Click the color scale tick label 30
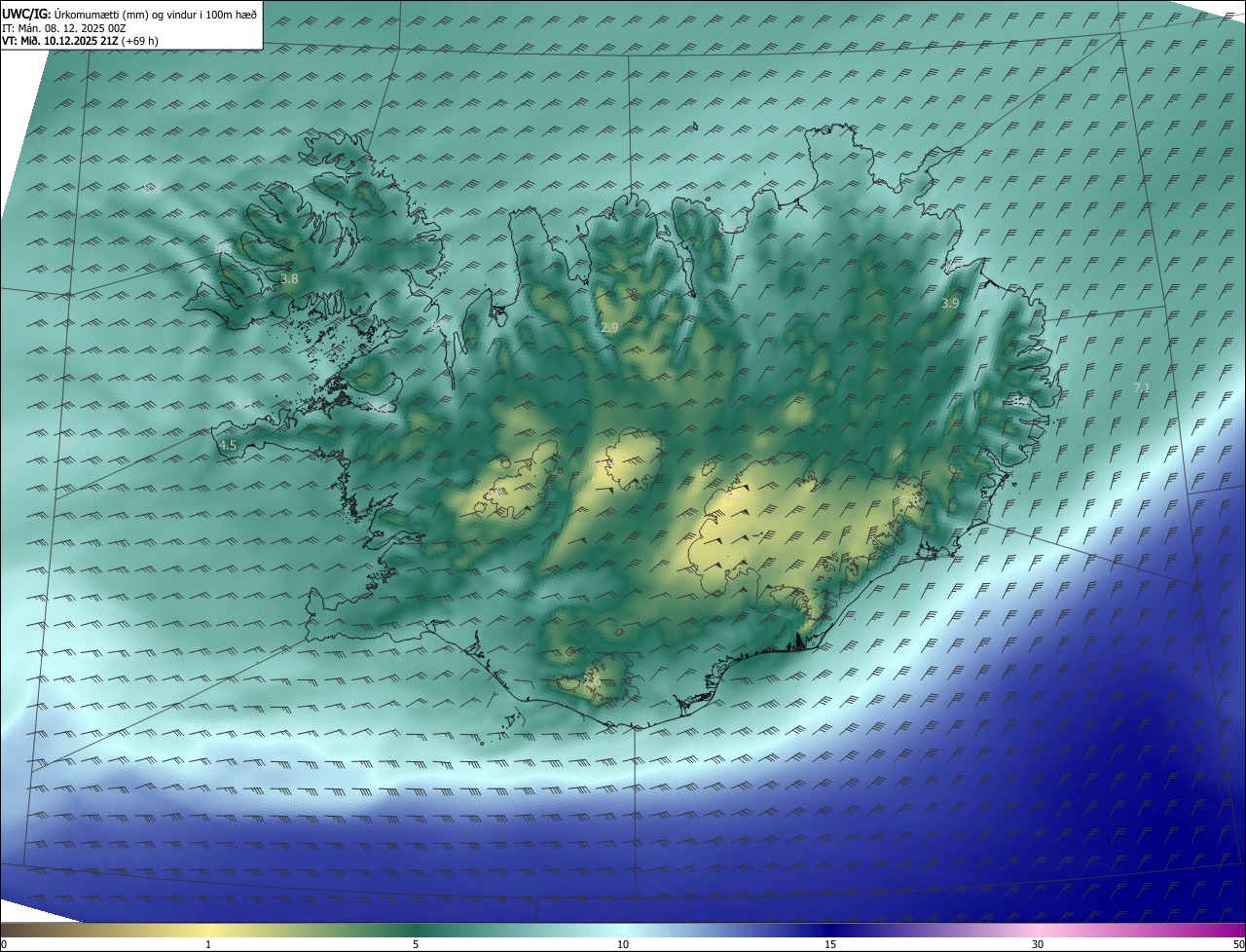 tap(1038, 944)
